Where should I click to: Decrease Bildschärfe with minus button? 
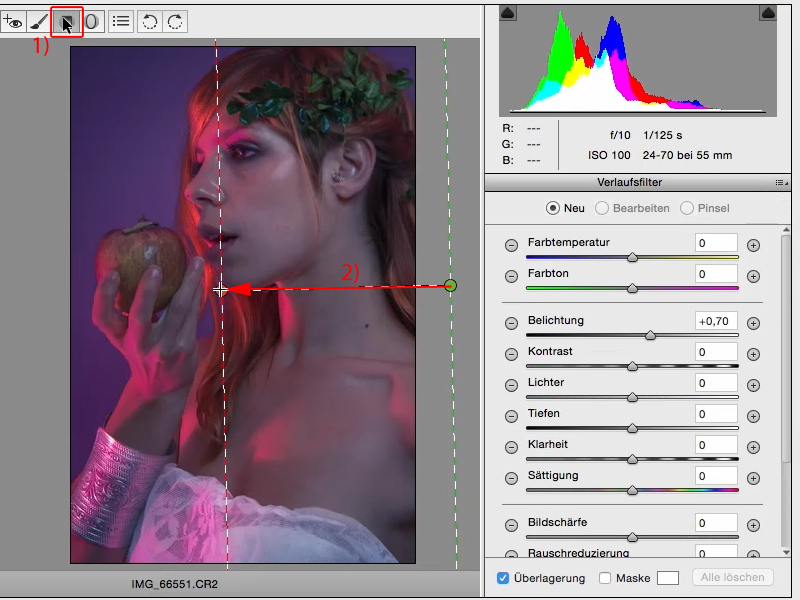(x=511, y=526)
